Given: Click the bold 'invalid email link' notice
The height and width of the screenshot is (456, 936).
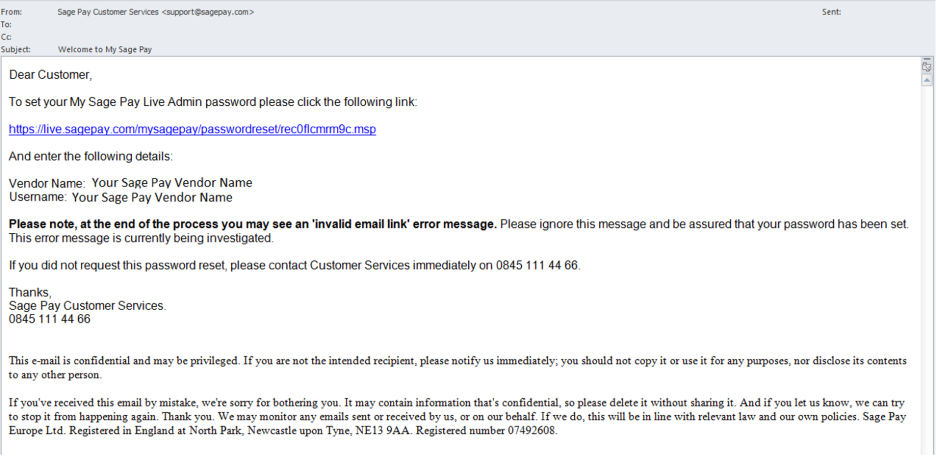Looking at the screenshot, I should (x=253, y=224).
